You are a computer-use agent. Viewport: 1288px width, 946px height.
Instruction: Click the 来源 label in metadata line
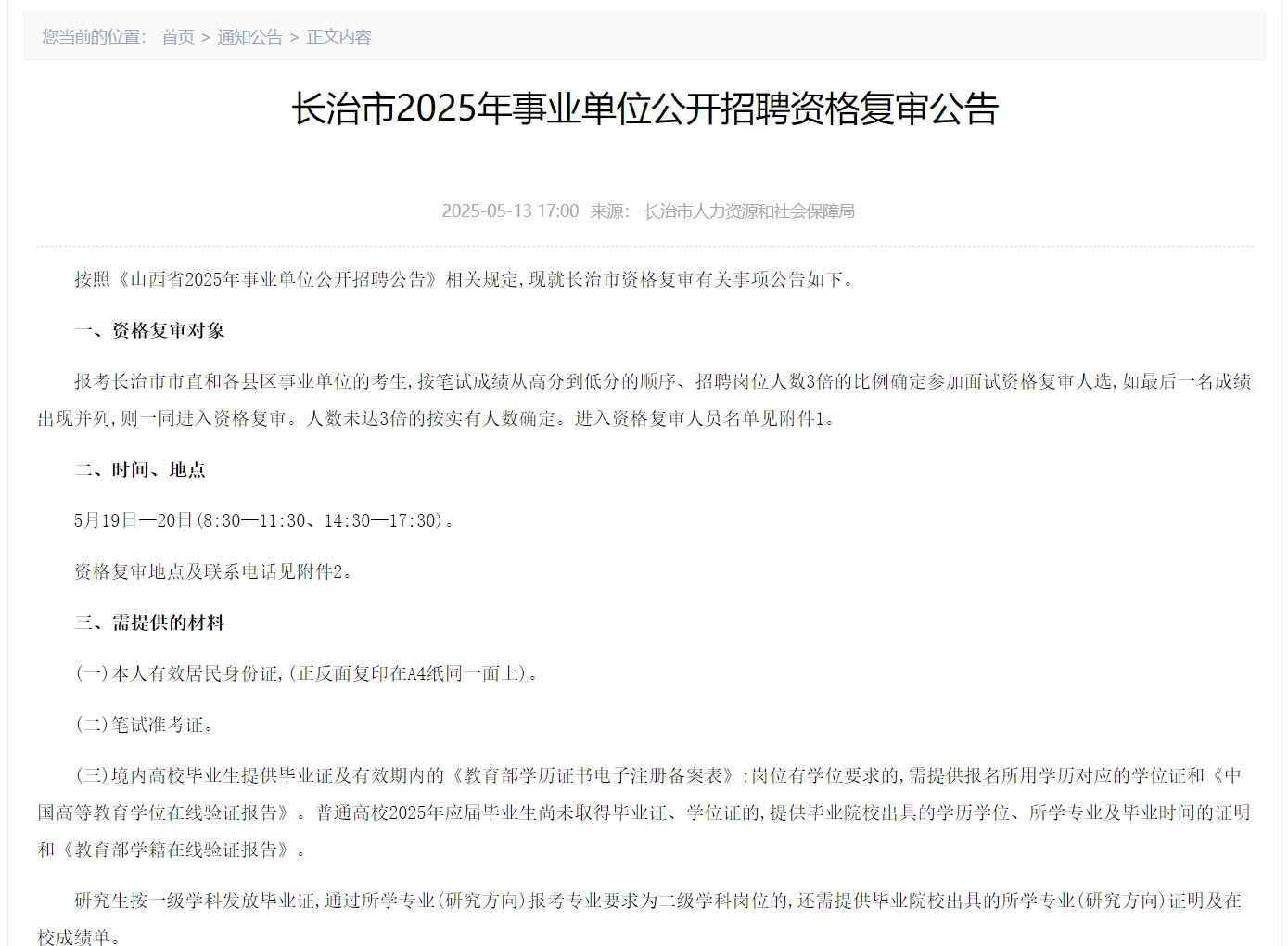[610, 211]
